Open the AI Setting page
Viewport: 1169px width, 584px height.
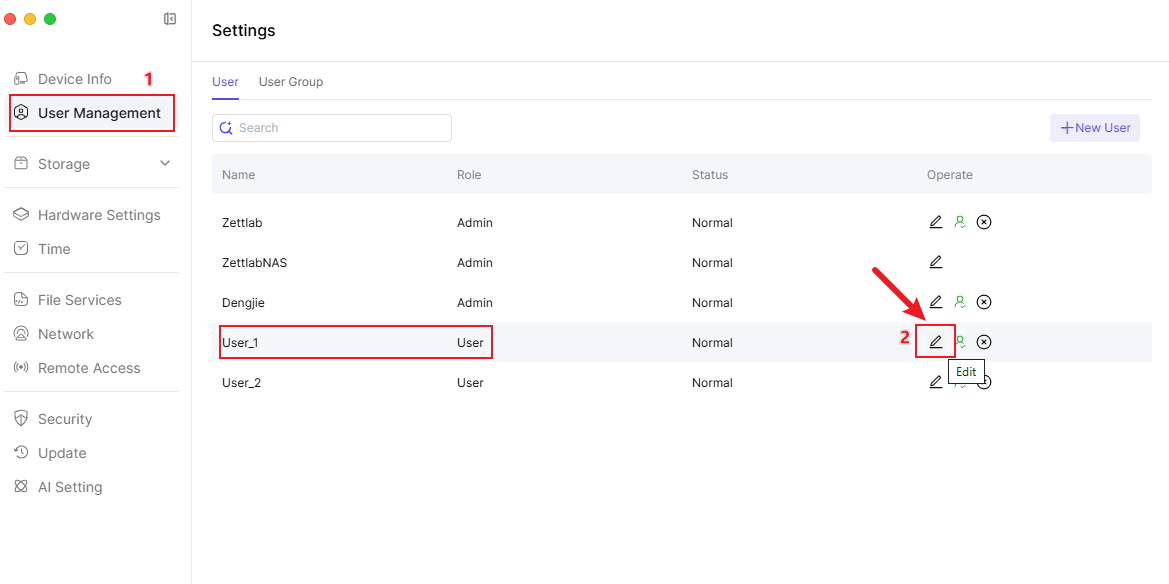click(x=69, y=487)
